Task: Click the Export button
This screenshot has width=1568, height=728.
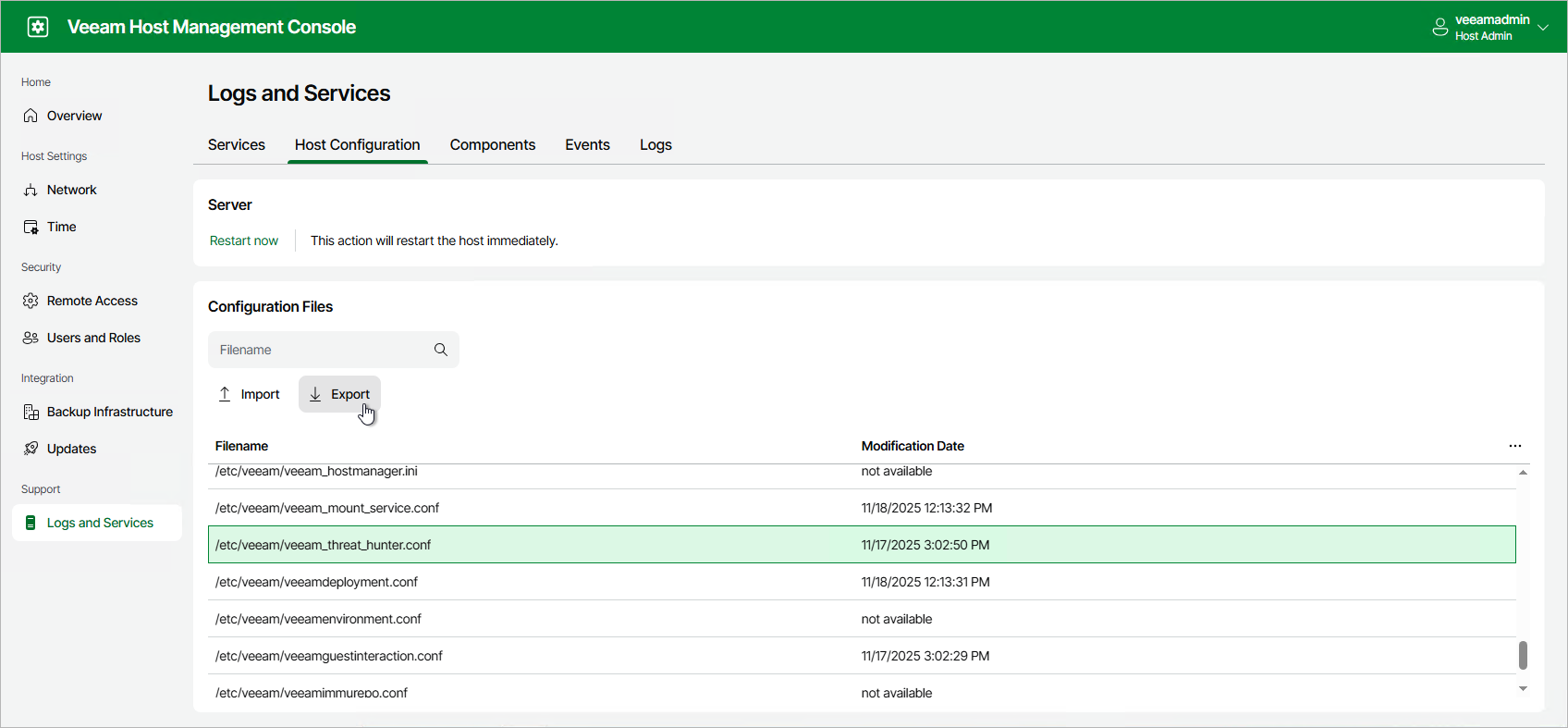Action: pyautogui.click(x=339, y=394)
